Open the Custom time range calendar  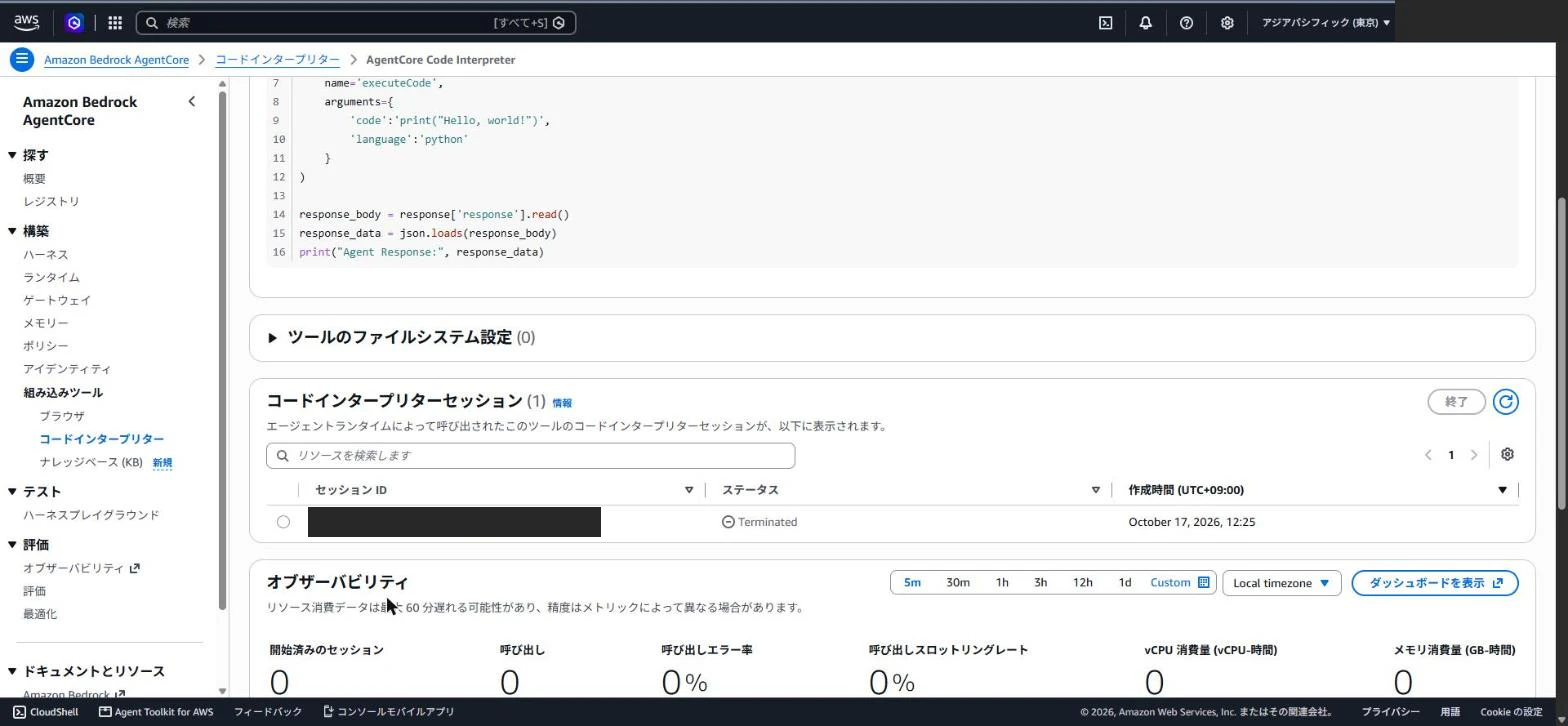(x=1180, y=583)
